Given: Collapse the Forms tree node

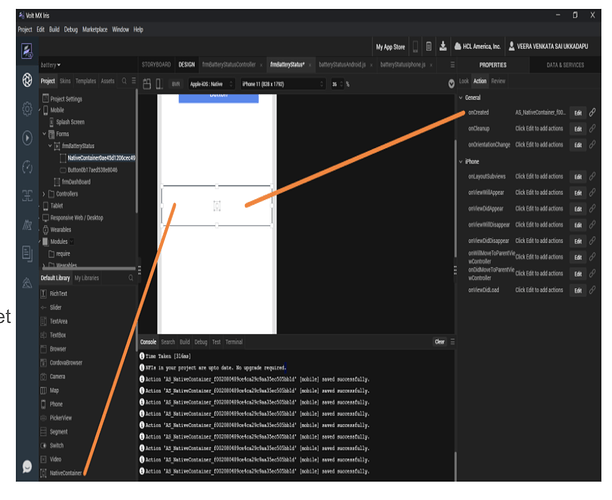Looking at the screenshot, I should pyautogui.click(x=44, y=134).
